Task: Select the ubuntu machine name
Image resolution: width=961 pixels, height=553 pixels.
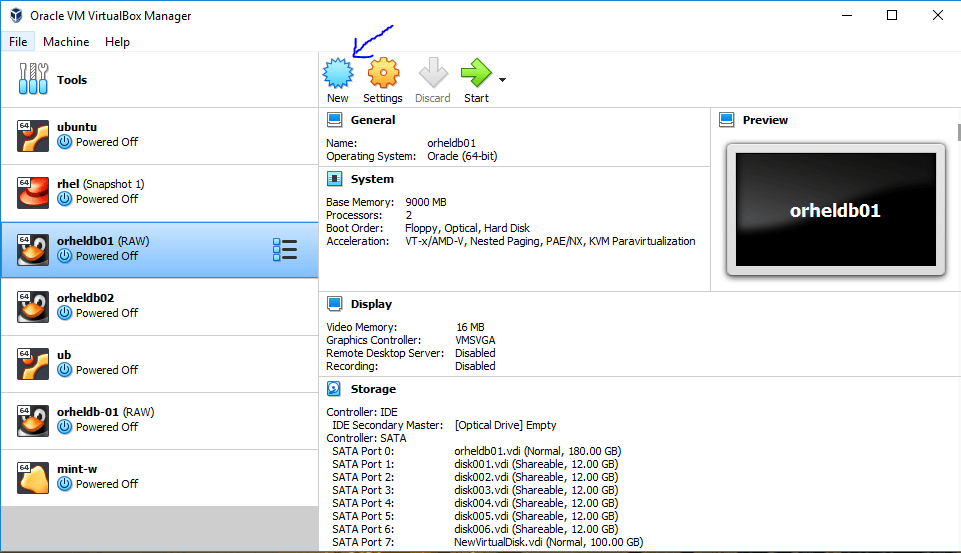Action: (77, 127)
